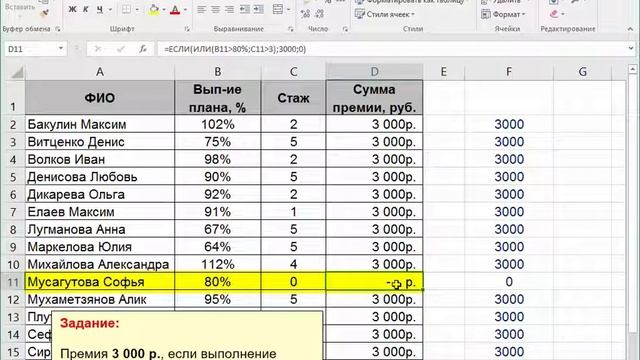This screenshot has width=640, height=360.
Task: Select column G header
Action: pos(582,72)
